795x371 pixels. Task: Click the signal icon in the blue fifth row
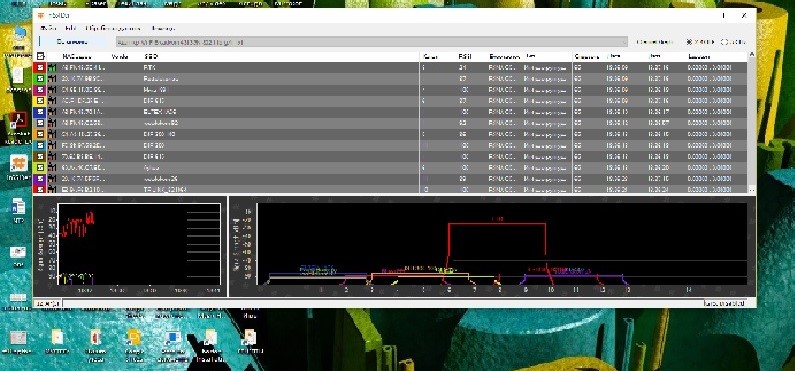point(52,112)
